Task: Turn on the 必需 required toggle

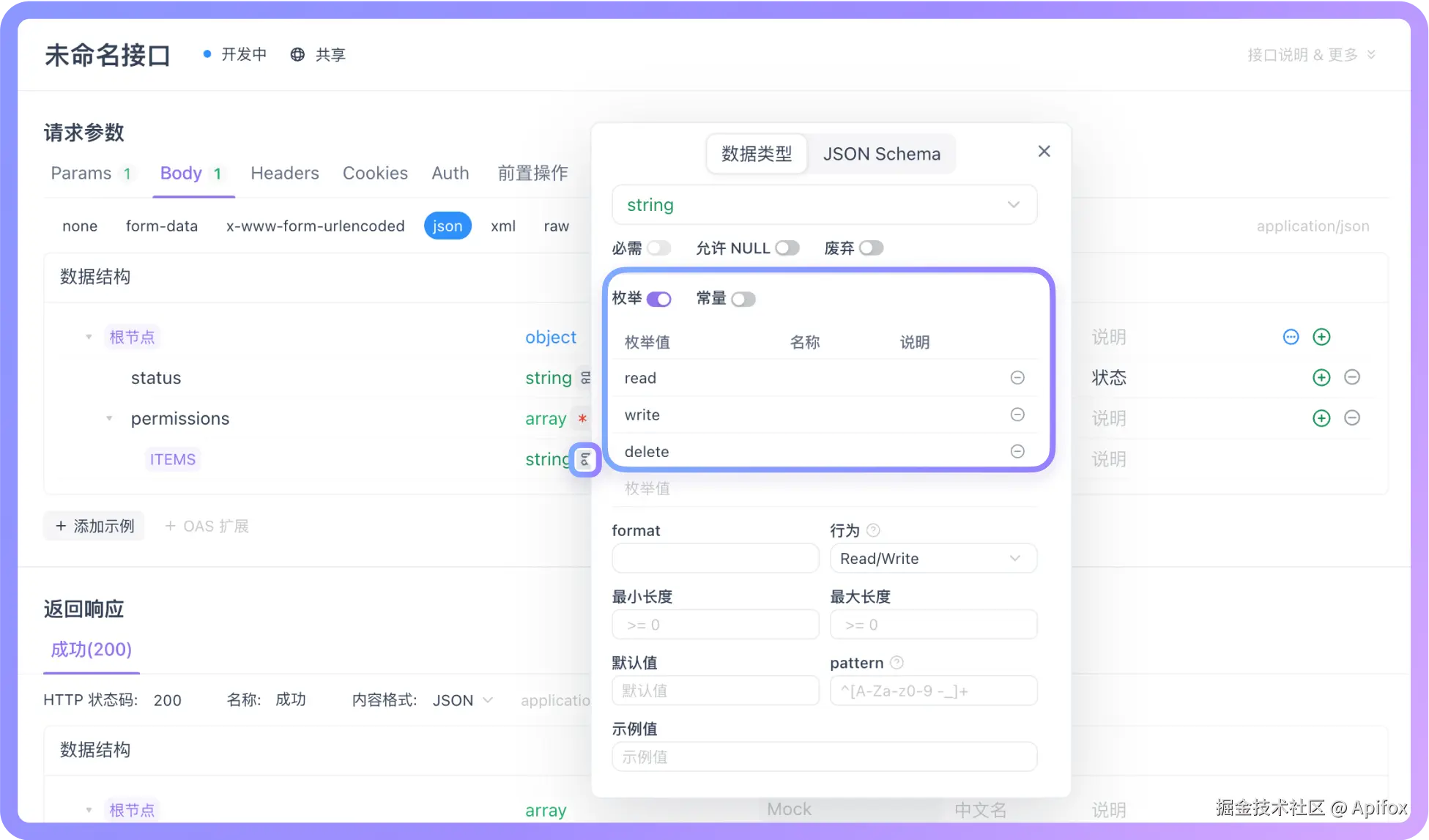Action: click(x=658, y=248)
